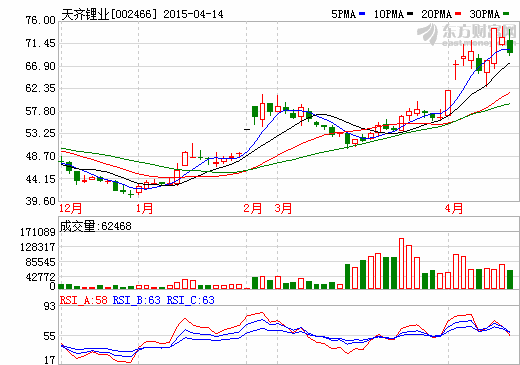Click the RSI_B:63 indicator label
The width and height of the screenshot is (520, 365).
point(137,300)
